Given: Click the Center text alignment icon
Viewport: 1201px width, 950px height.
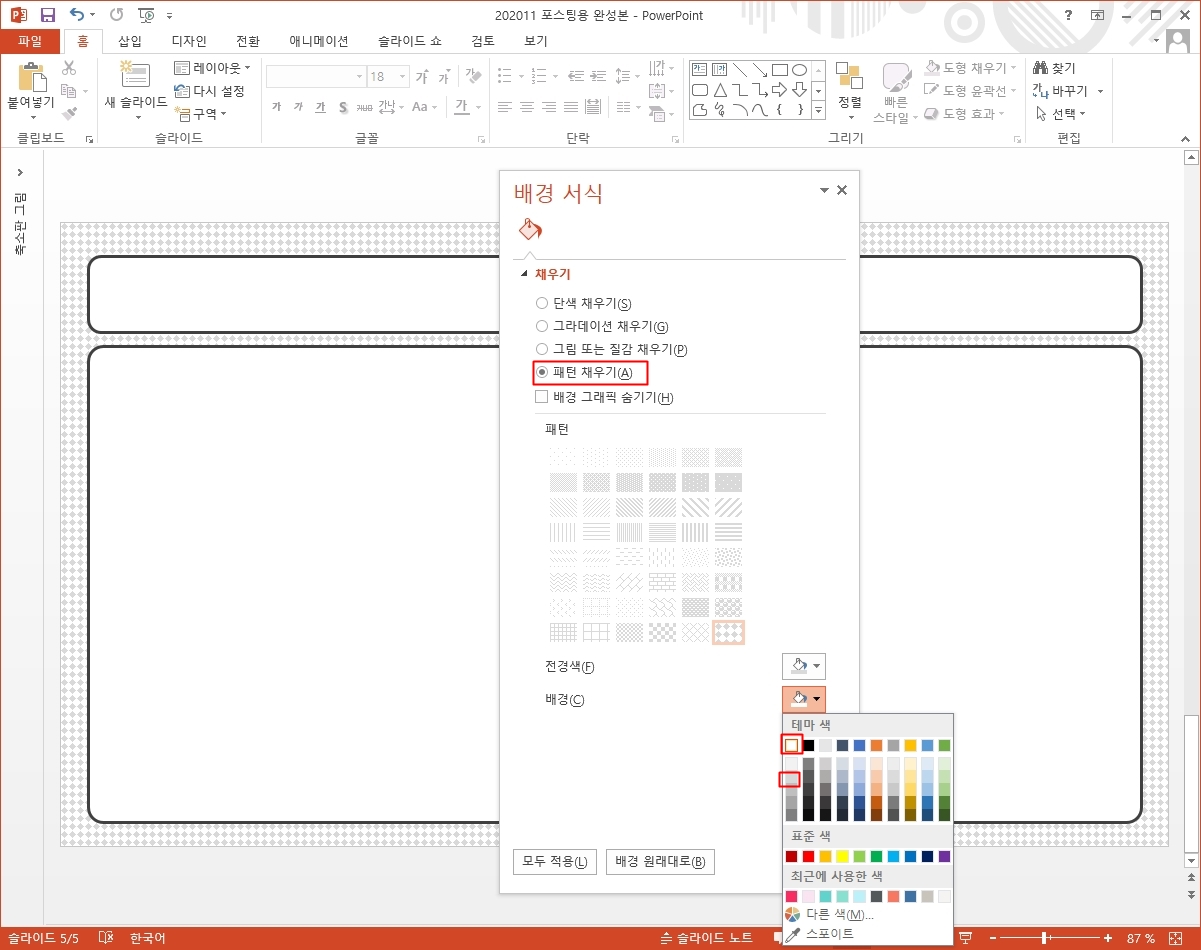Looking at the screenshot, I should (526, 107).
